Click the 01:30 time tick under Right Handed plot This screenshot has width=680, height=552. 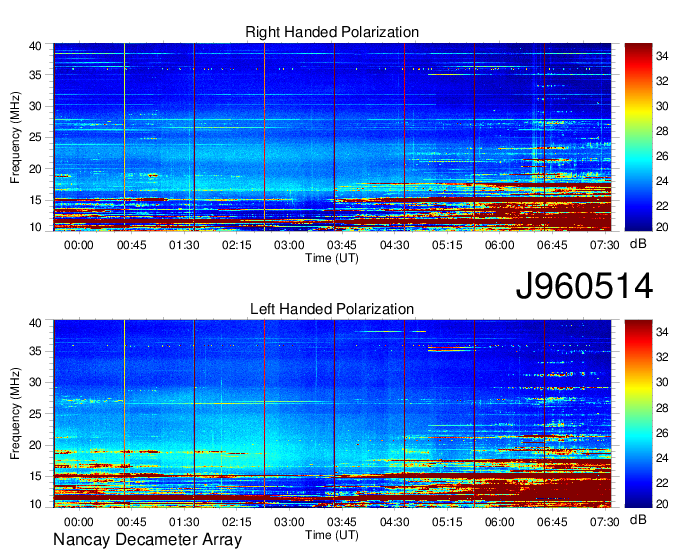tap(184, 245)
